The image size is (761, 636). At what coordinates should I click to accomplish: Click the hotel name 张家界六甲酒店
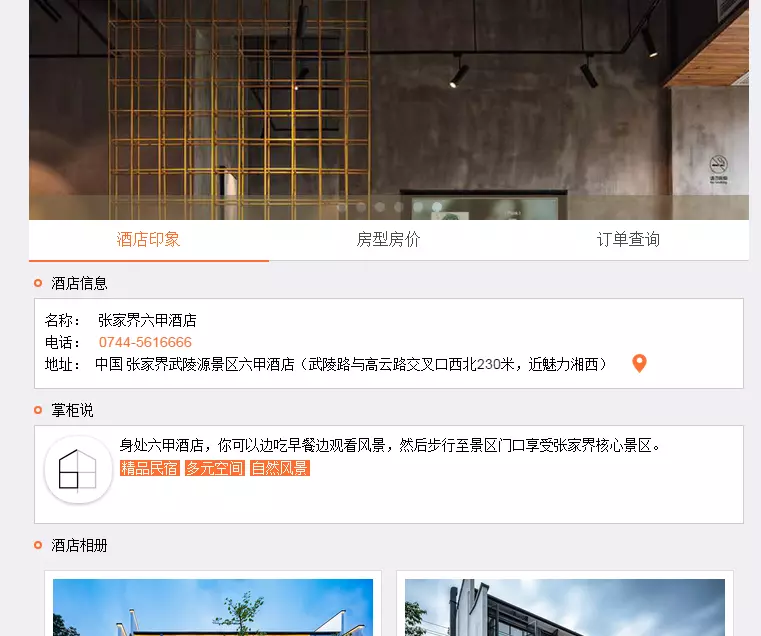(x=147, y=320)
